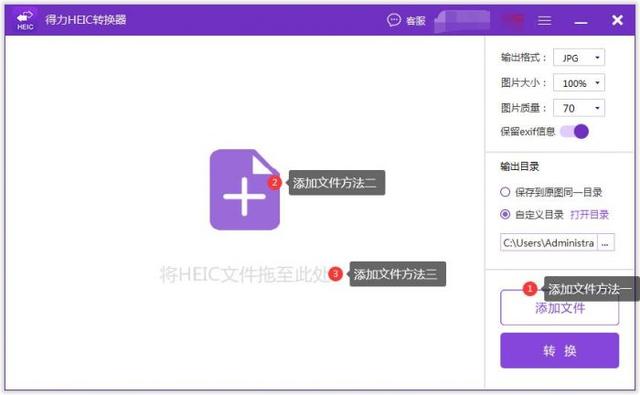Image resolution: width=640 pixels, height=395 pixels.
Task: Toggle the keep exif info switch
Action: click(x=575, y=131)
